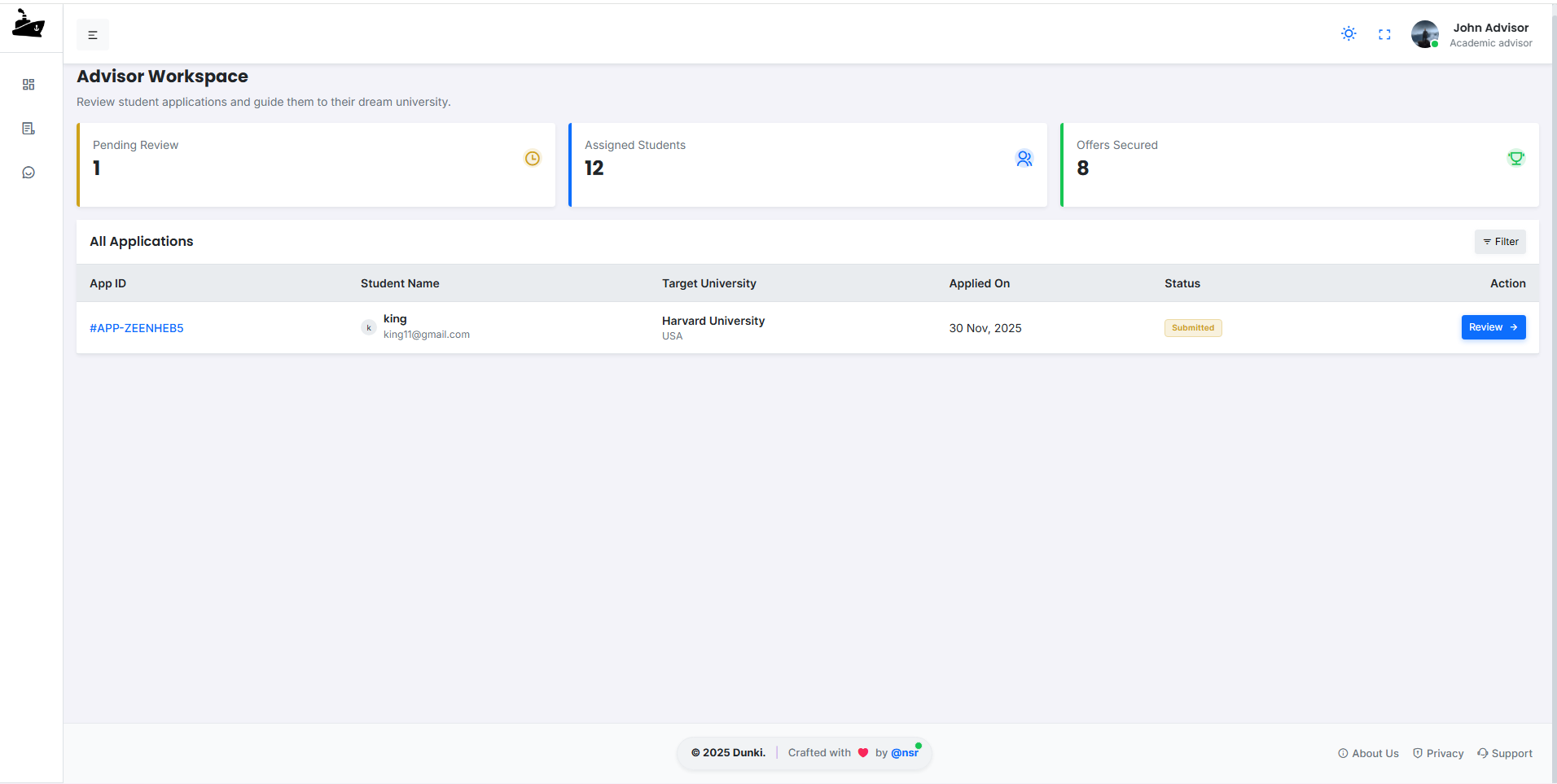1557x784 pixels.
Task: Open the dashboard grid icon in sidebar
Action: (29, 85)
